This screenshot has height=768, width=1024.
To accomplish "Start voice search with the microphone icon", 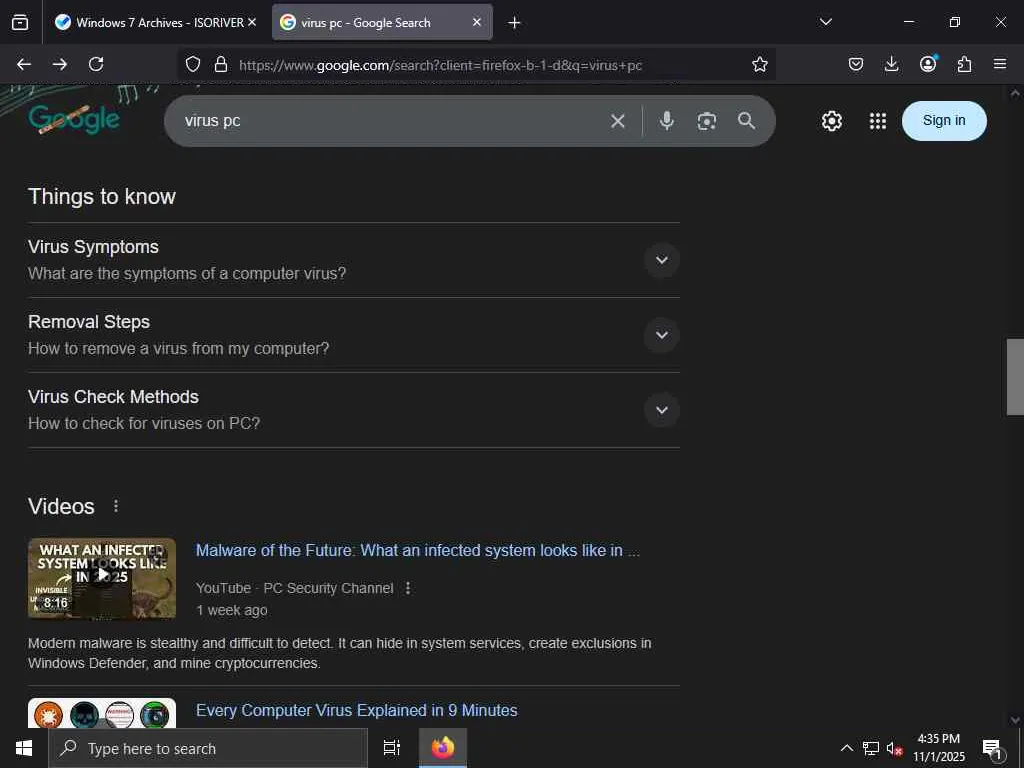I will (666, 121).
